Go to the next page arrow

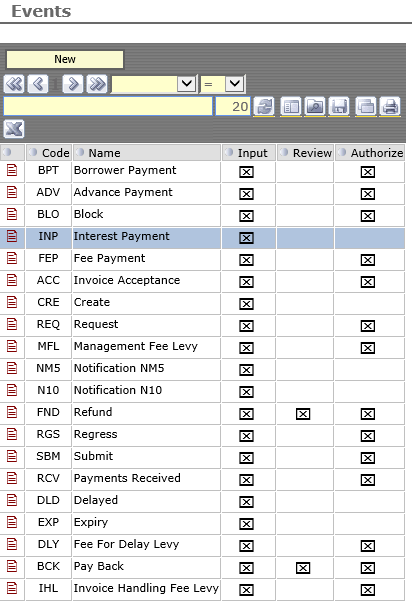(73, 84)
